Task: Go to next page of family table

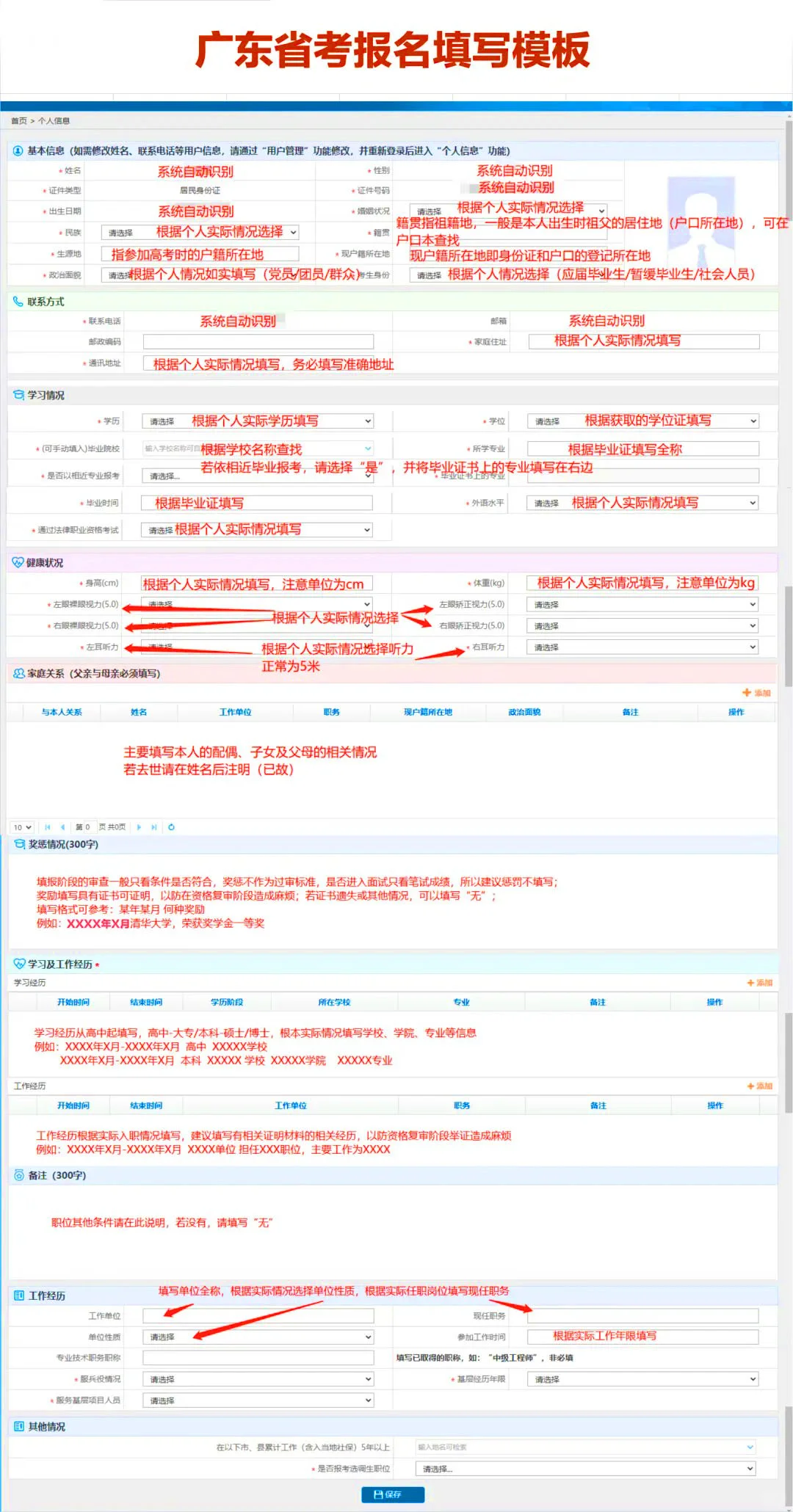Action: 139,827
